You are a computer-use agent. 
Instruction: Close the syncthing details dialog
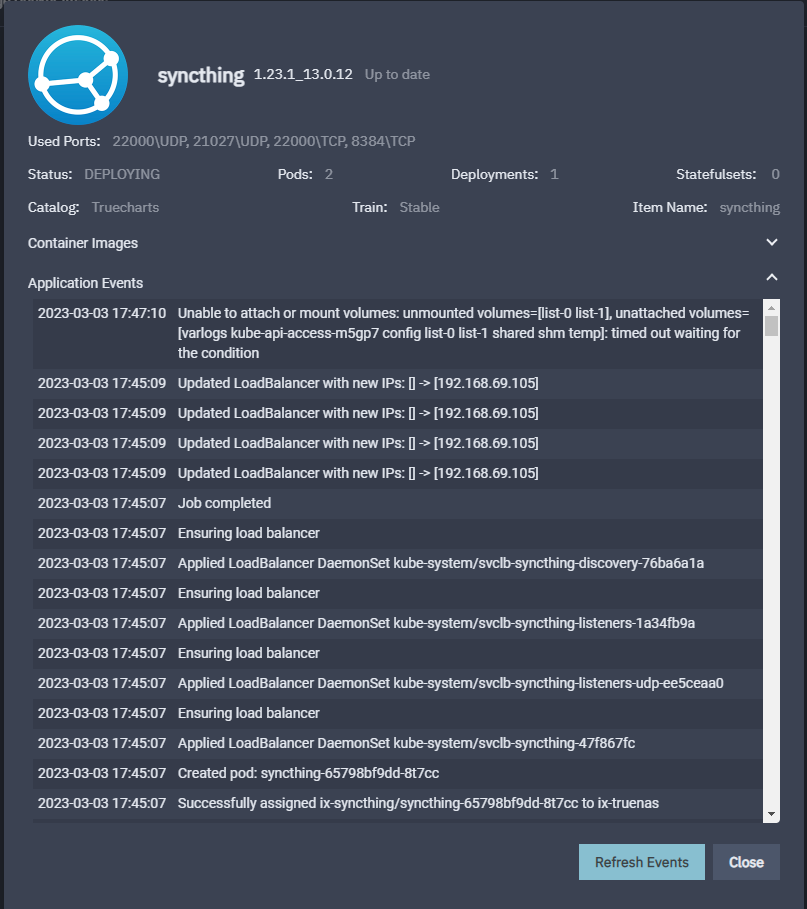[x=746, y=862]
